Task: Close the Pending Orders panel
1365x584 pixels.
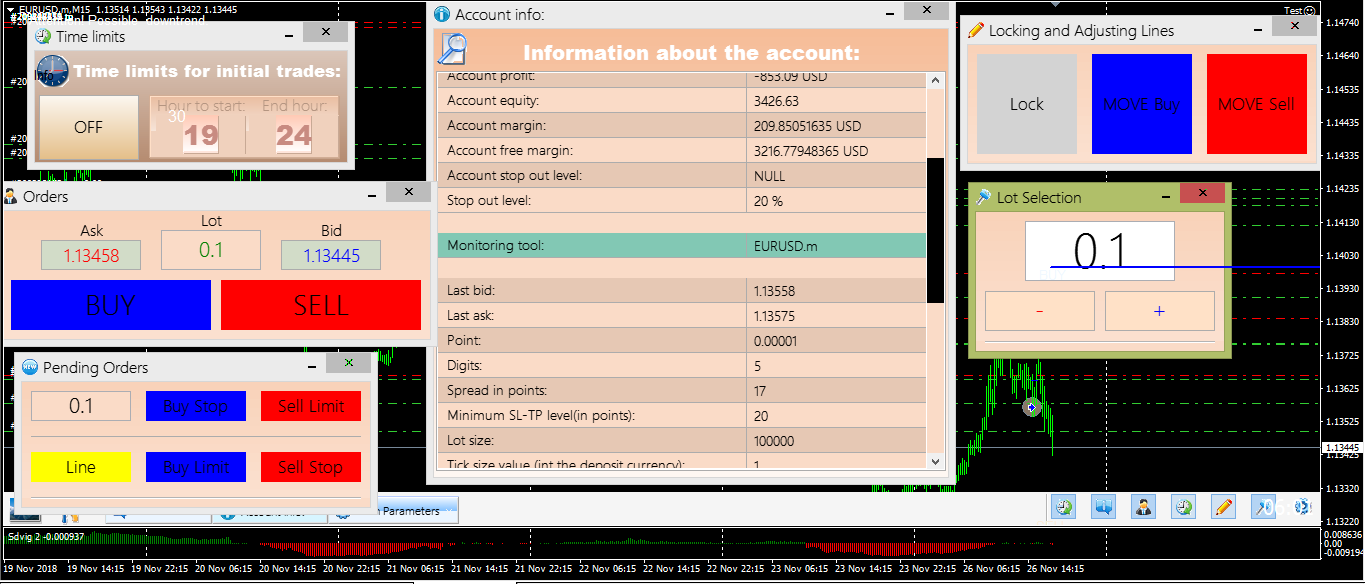Action: (348, 363)
